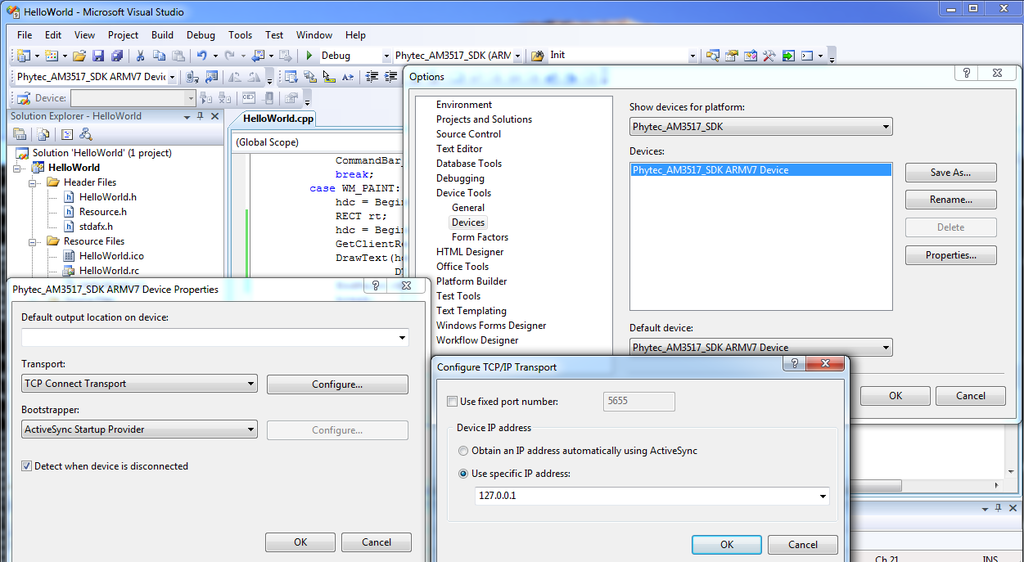This screenshot has width=1024, height=562.
Task: Open the Debug solution configuration dropdown
Action: pos(386,56)
